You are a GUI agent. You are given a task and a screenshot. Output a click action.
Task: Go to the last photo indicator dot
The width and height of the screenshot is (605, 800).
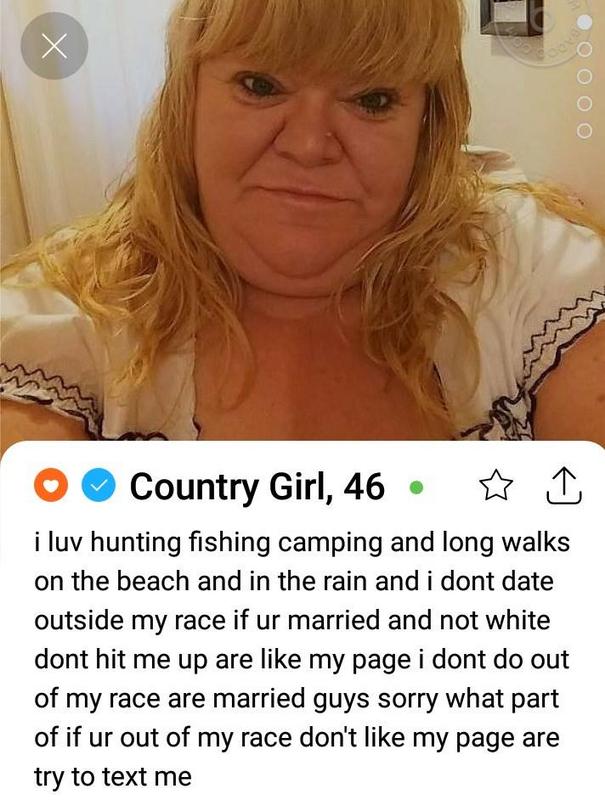(x=585, y=131)
